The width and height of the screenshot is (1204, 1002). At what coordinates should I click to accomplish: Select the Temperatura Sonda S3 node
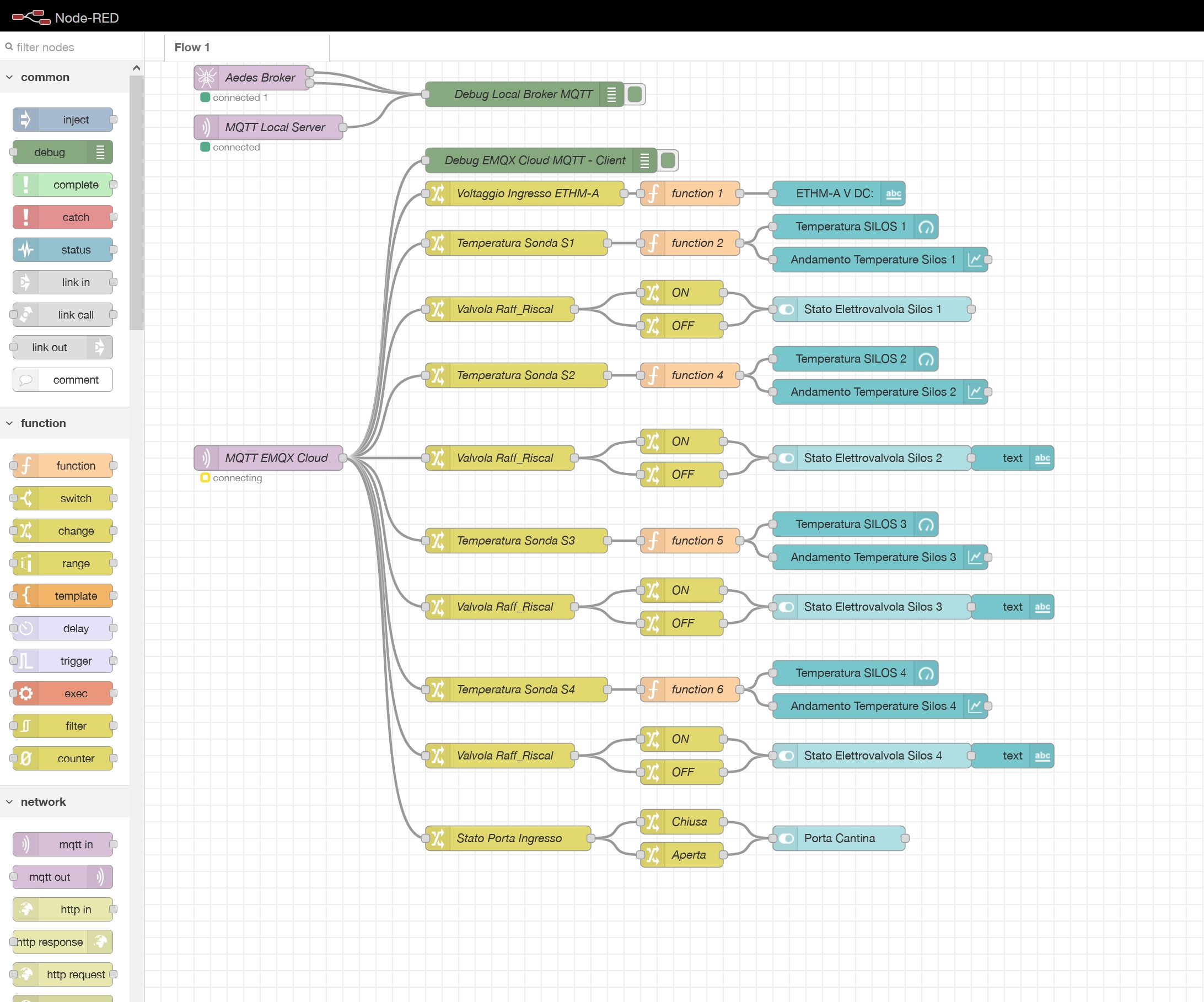pos(517,540)
